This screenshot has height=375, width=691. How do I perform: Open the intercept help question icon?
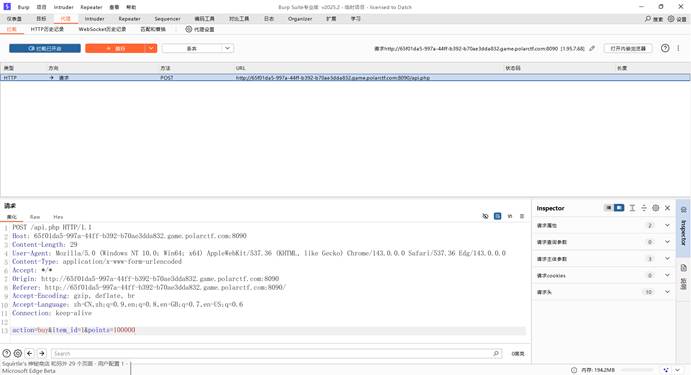click(665, 48)
